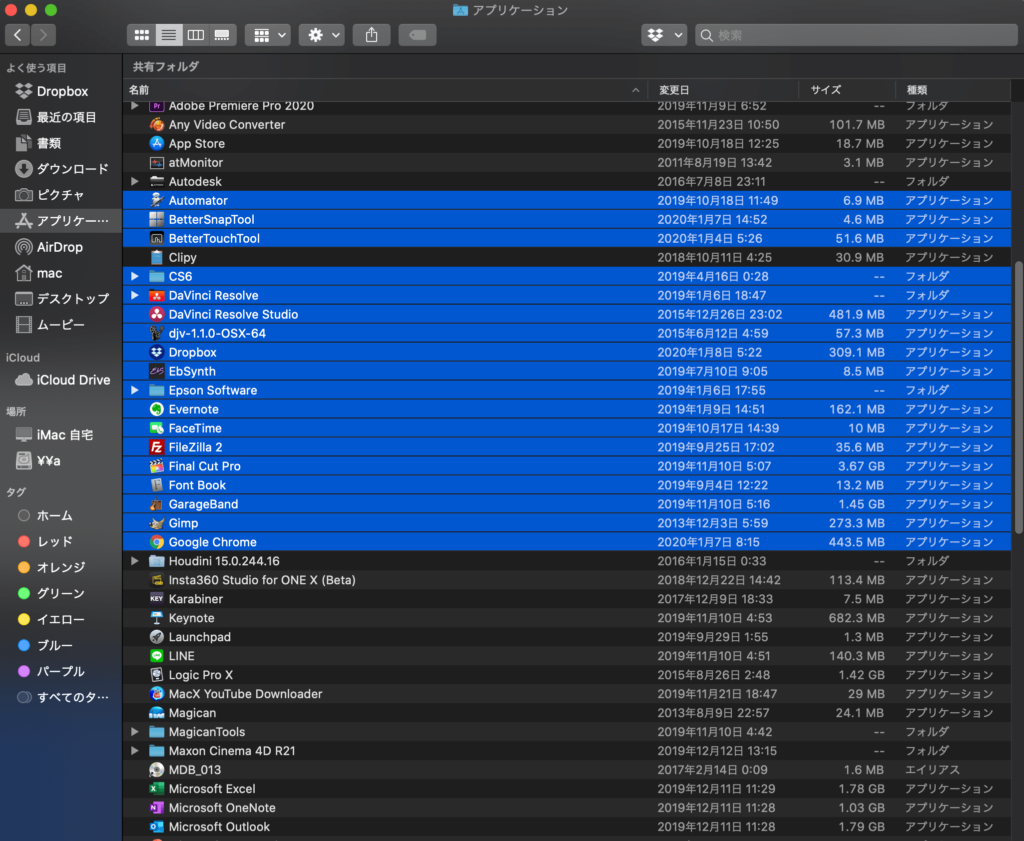Screen dimensions: 1024x841
Task: Select the FileZilla 2 app icon
Action: coord(157,447)
